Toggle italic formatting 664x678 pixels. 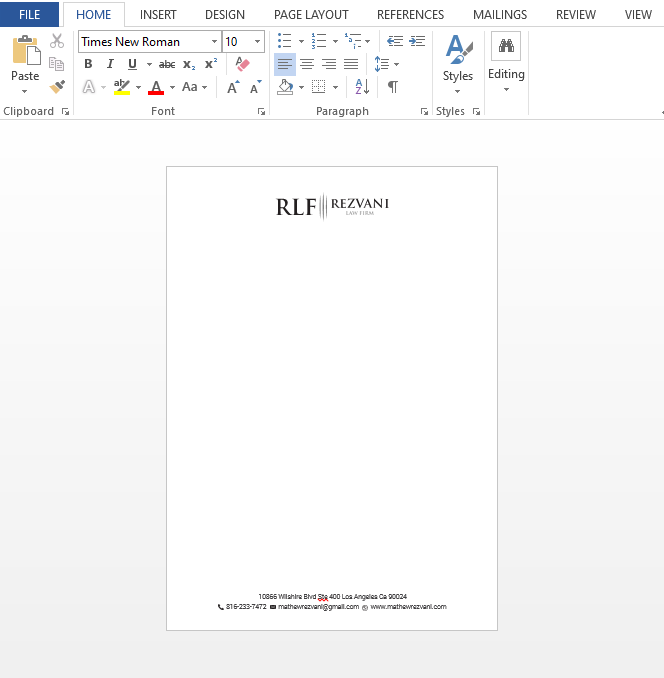110,64
